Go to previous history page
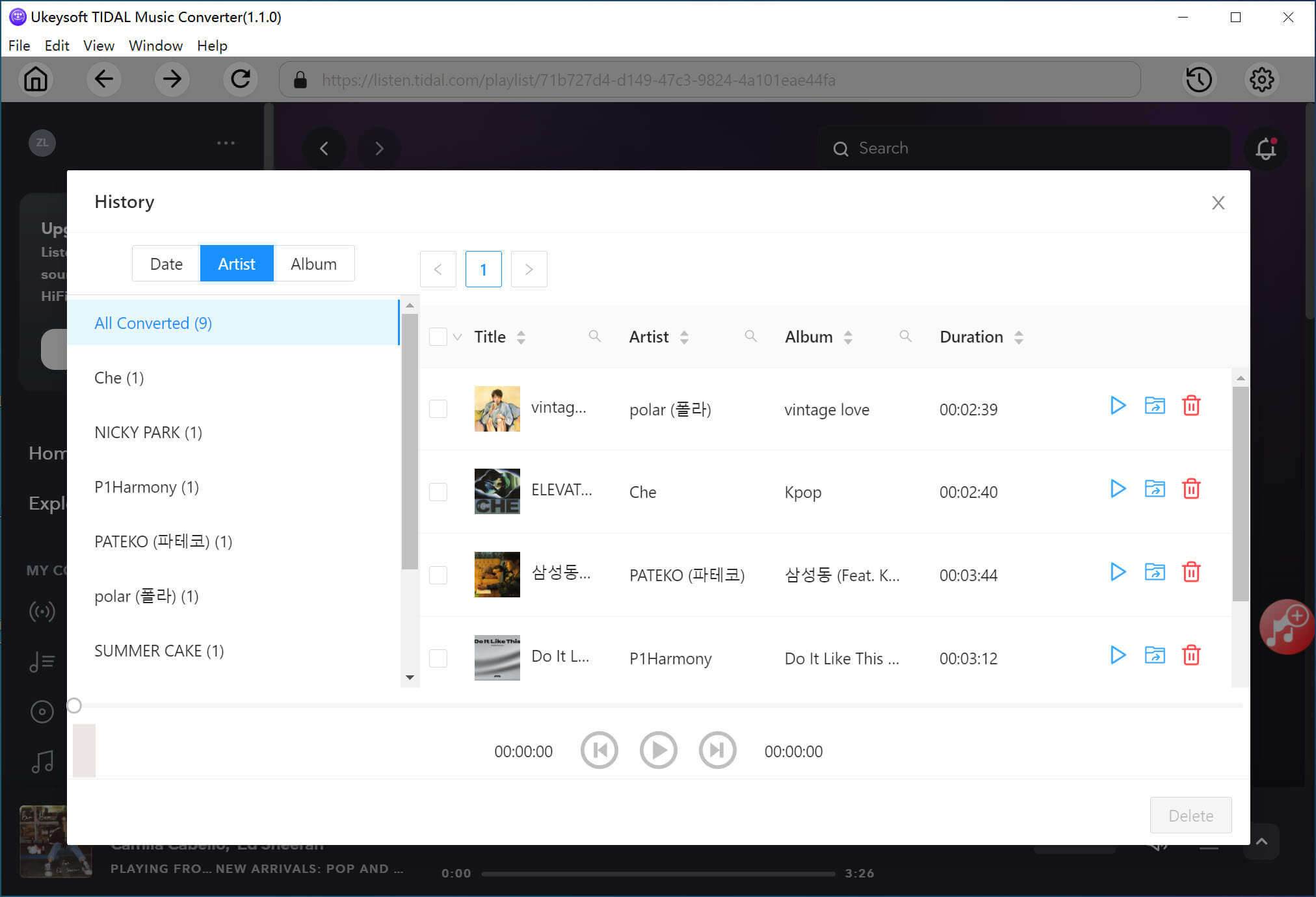Viewport: 1316px width, 897px height. [438, 269]
